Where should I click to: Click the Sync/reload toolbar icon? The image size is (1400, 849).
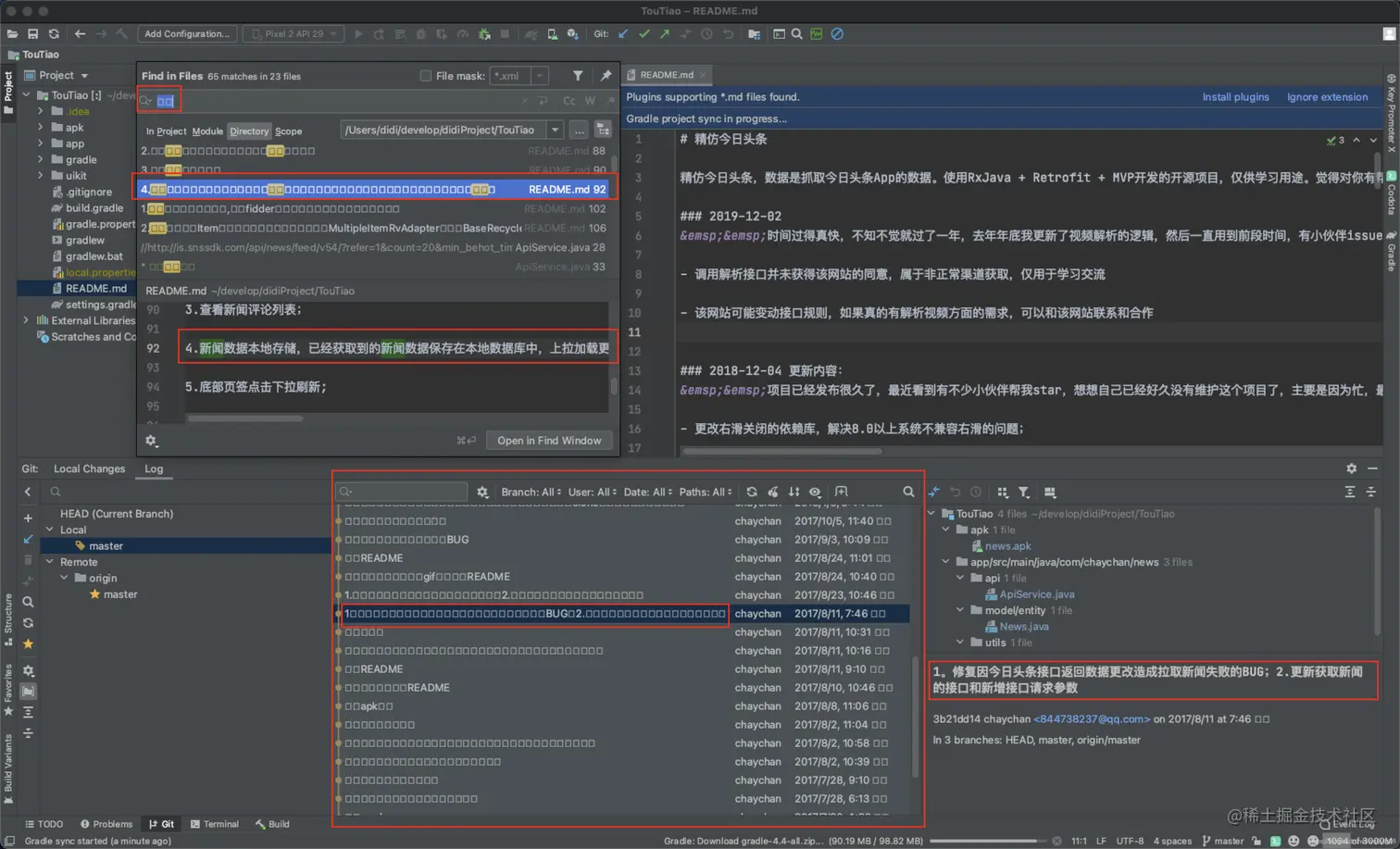click(54, 34)
